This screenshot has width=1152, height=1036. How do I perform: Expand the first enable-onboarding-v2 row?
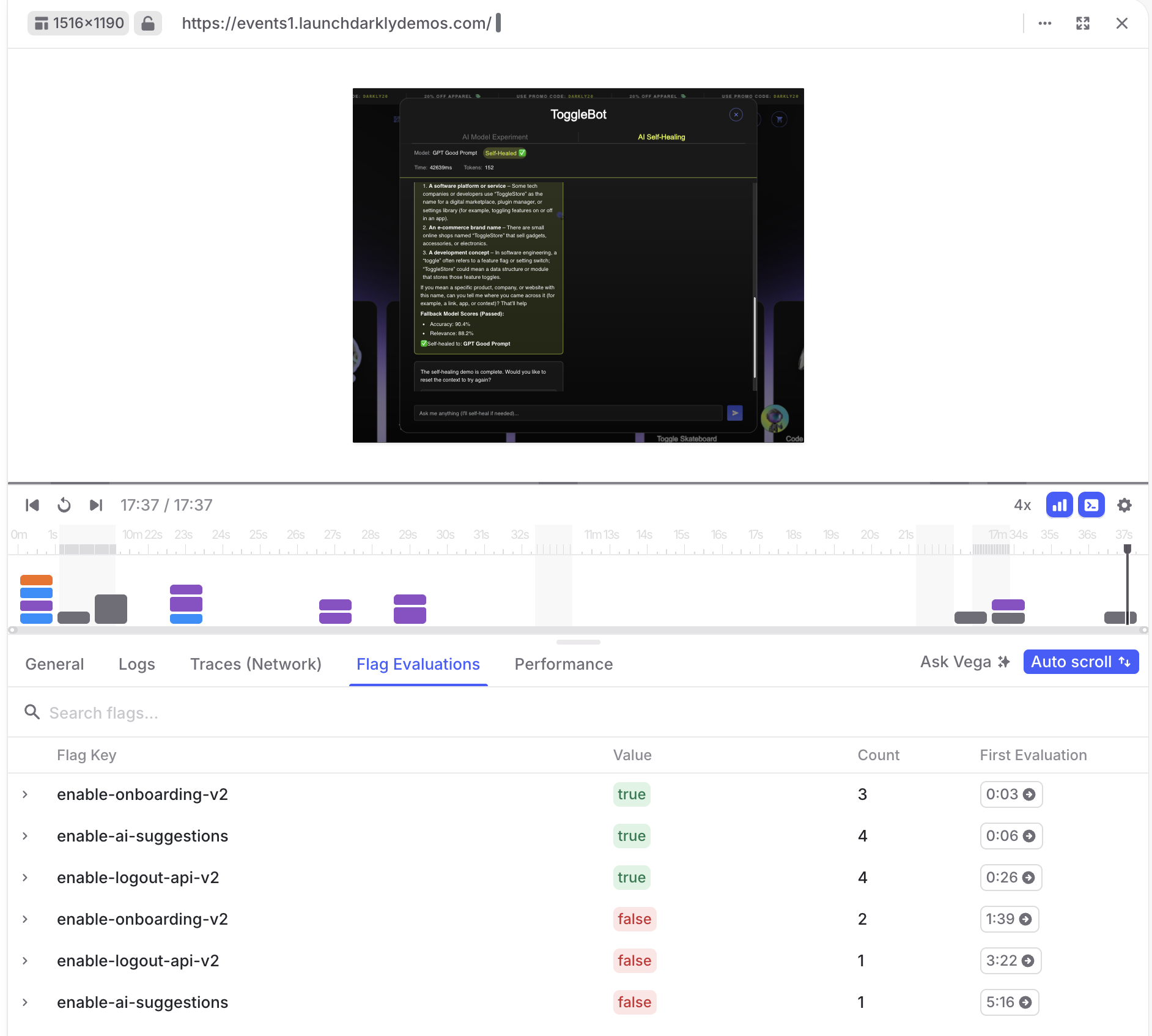point(25,794)
